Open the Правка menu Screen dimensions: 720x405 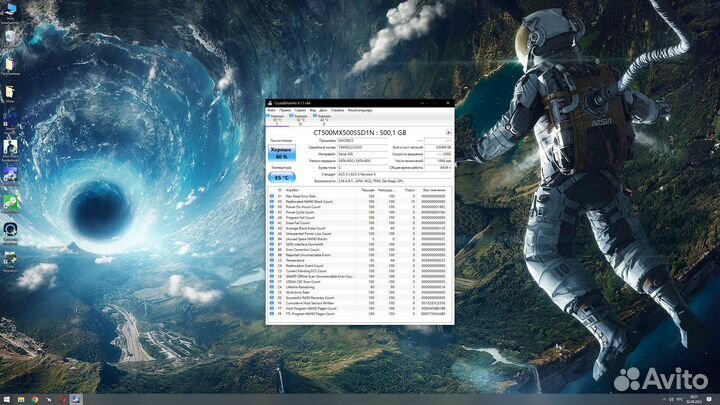pos(285,110)
